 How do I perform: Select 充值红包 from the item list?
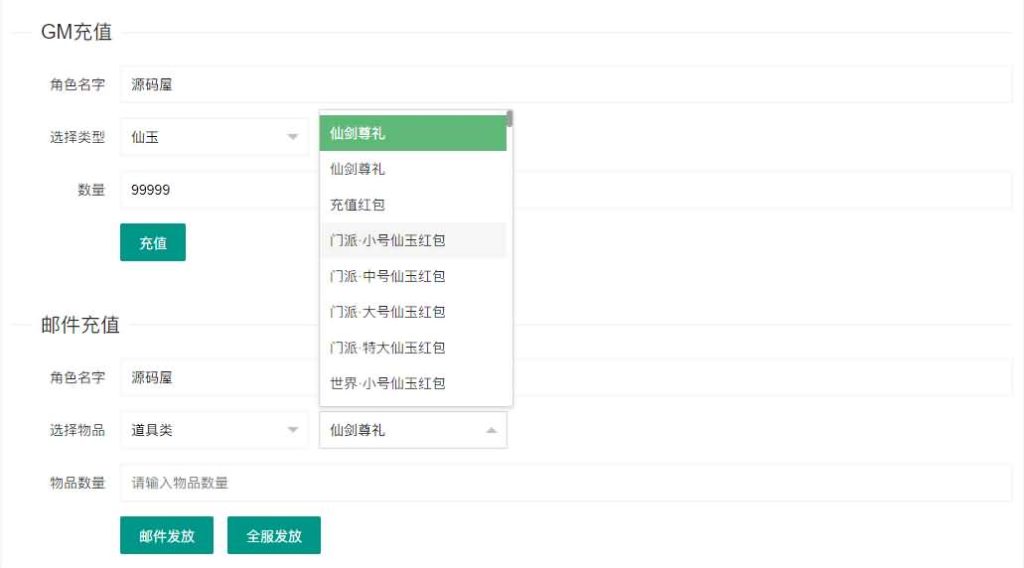pos(412,205)
